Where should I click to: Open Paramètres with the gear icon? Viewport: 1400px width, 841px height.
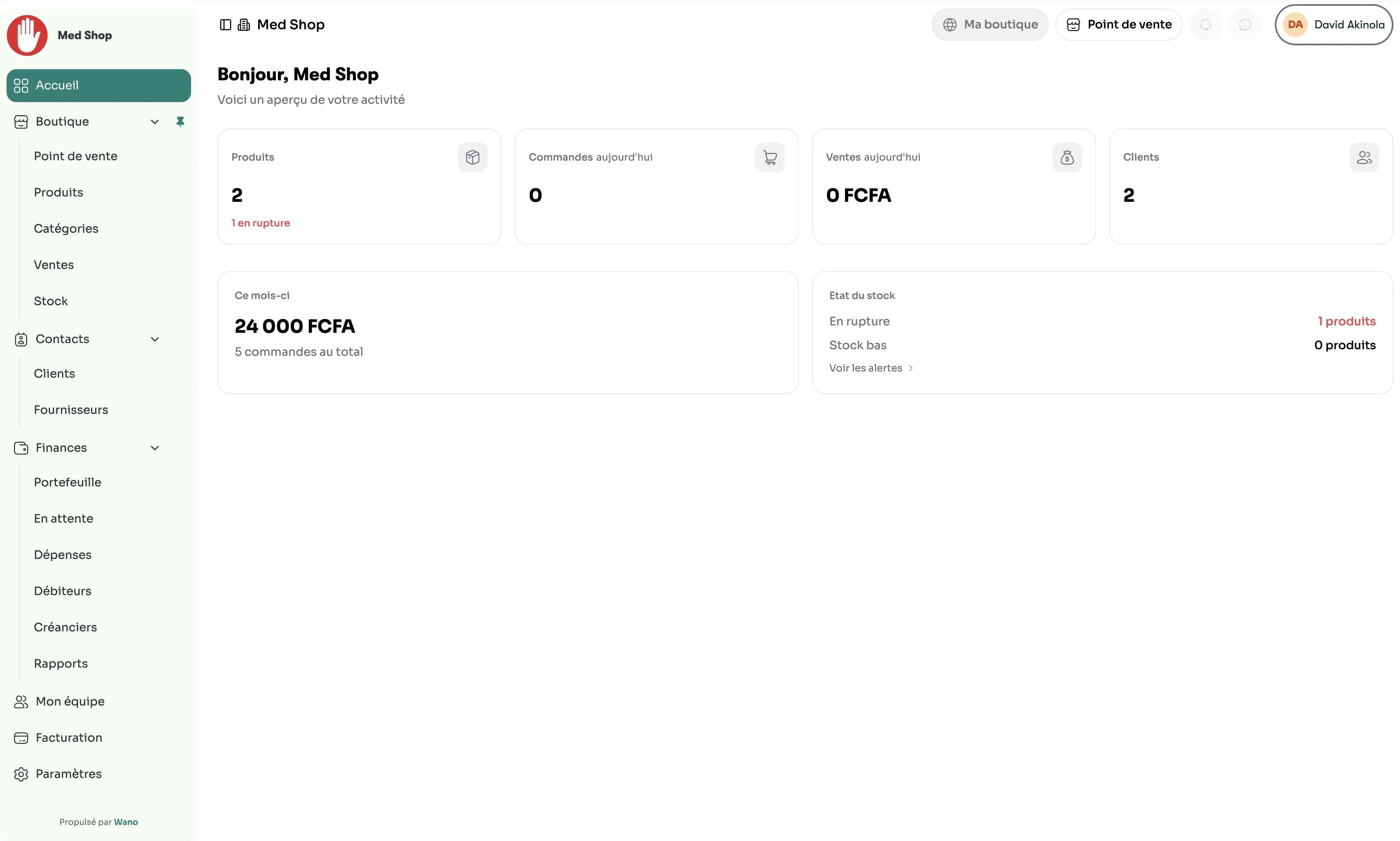21,774
